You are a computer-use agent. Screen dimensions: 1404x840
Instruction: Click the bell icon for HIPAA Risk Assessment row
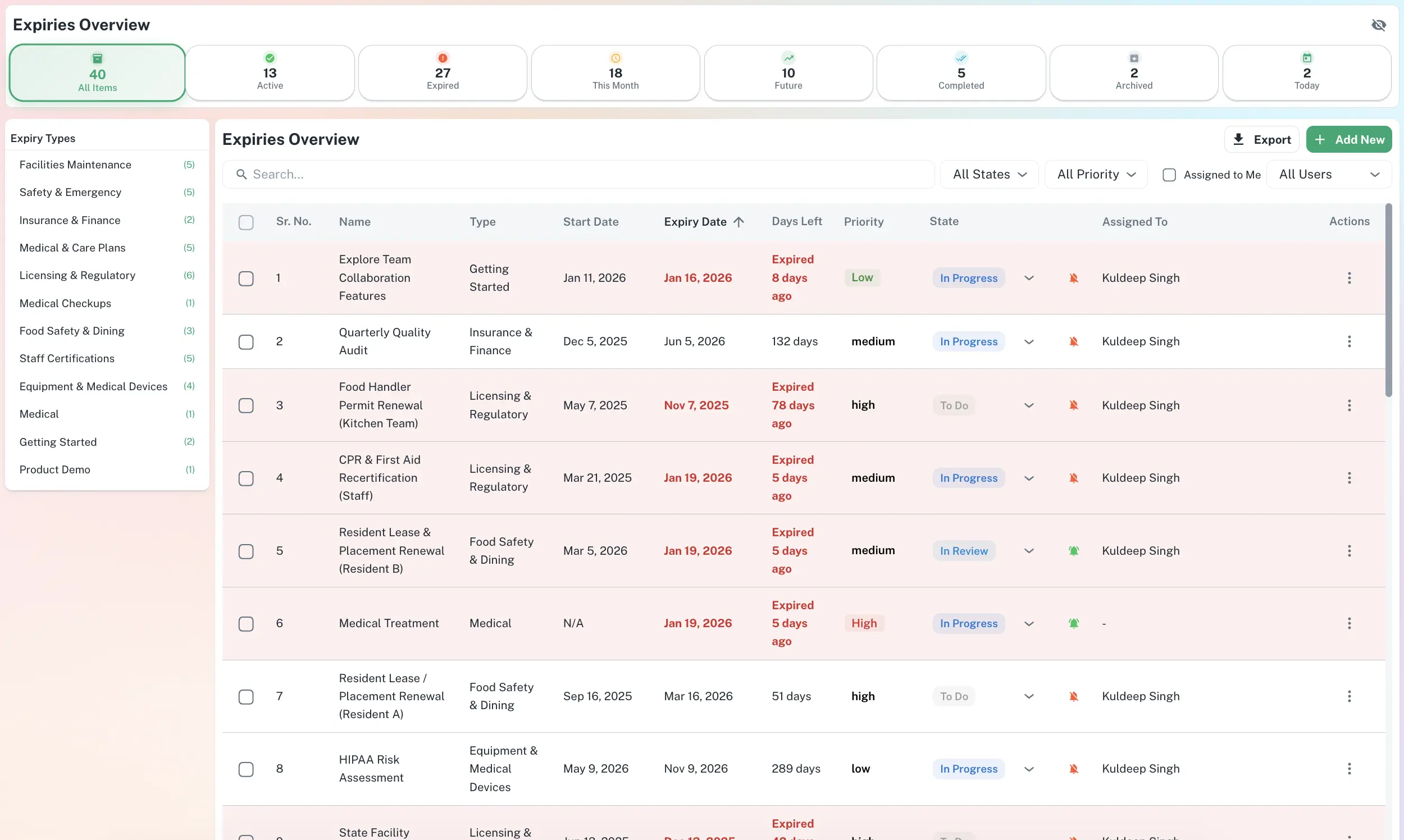tap(1073, 769)
